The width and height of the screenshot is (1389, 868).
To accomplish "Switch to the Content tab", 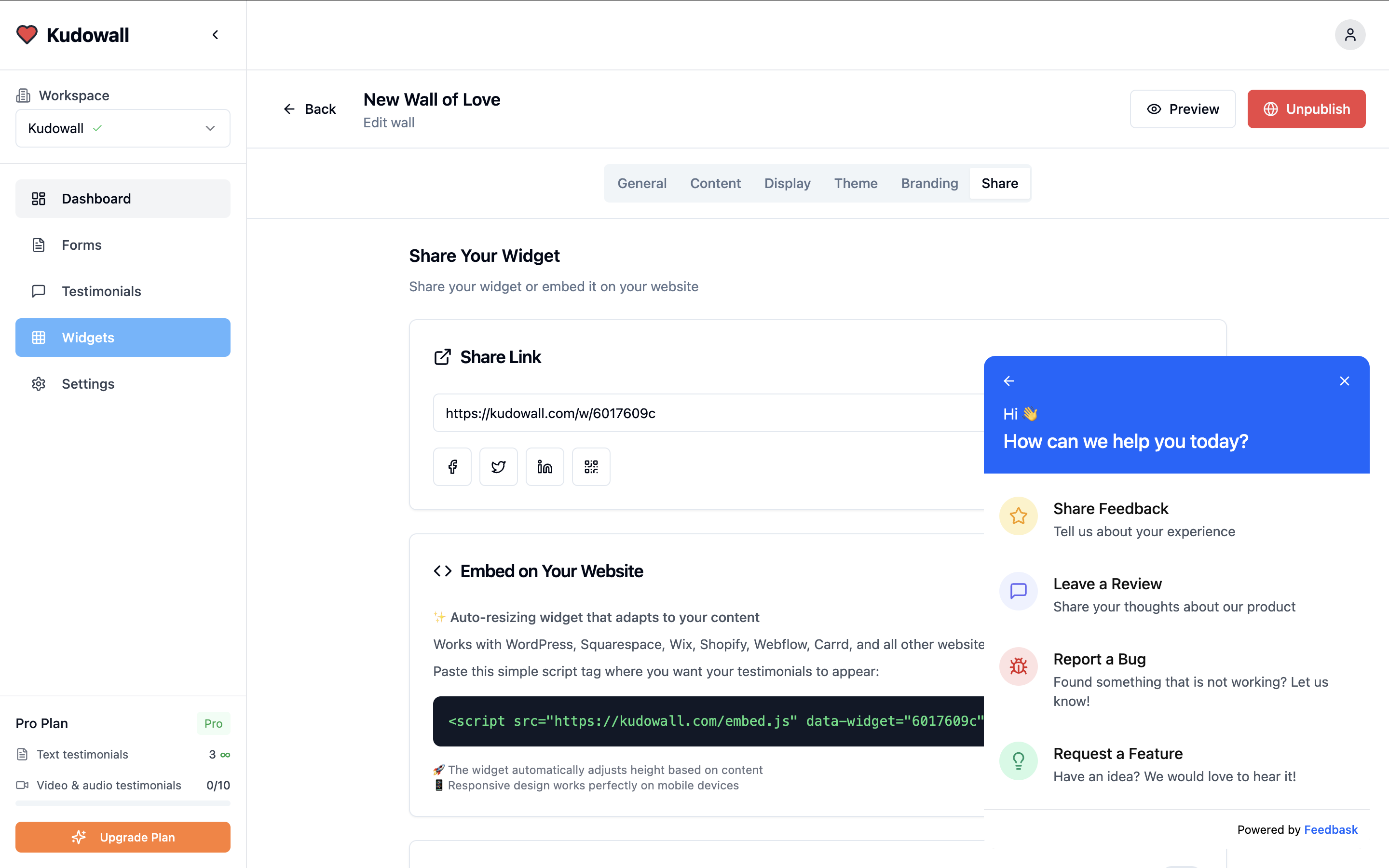I will click(715, 183).
